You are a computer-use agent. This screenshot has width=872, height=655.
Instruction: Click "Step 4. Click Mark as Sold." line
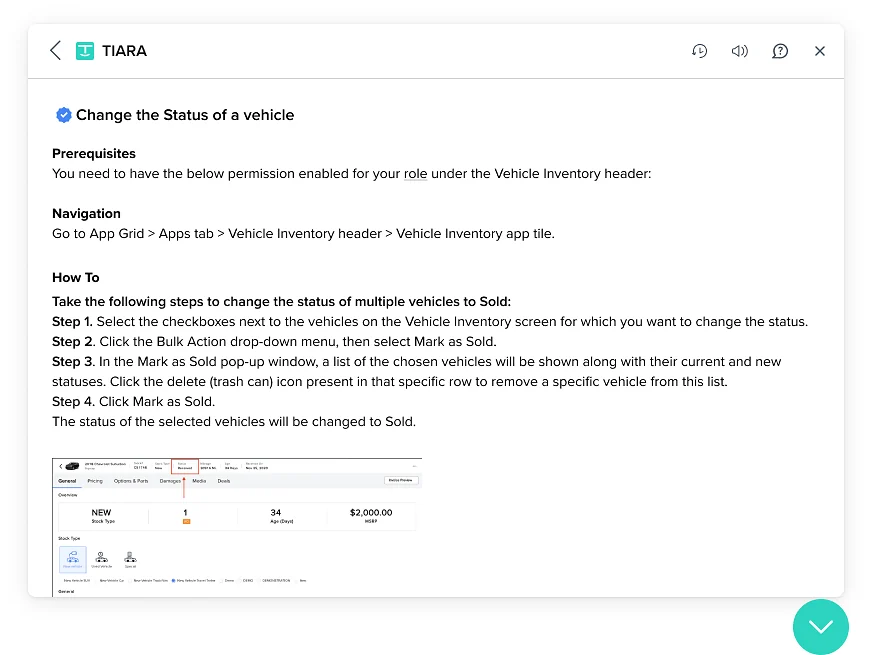tap(133, 401)
